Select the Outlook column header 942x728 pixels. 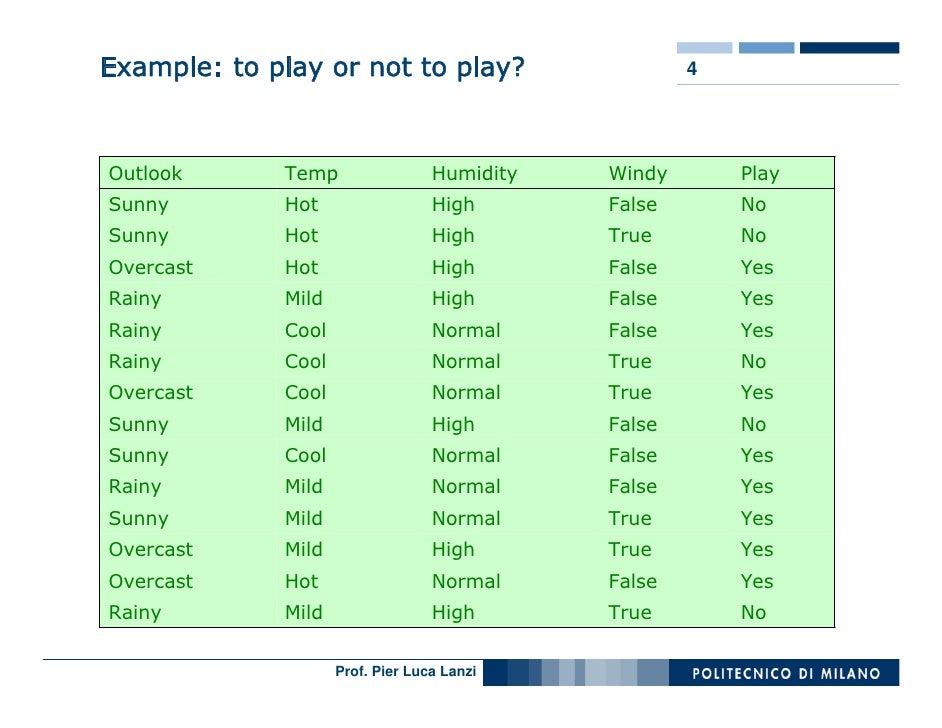145,173
